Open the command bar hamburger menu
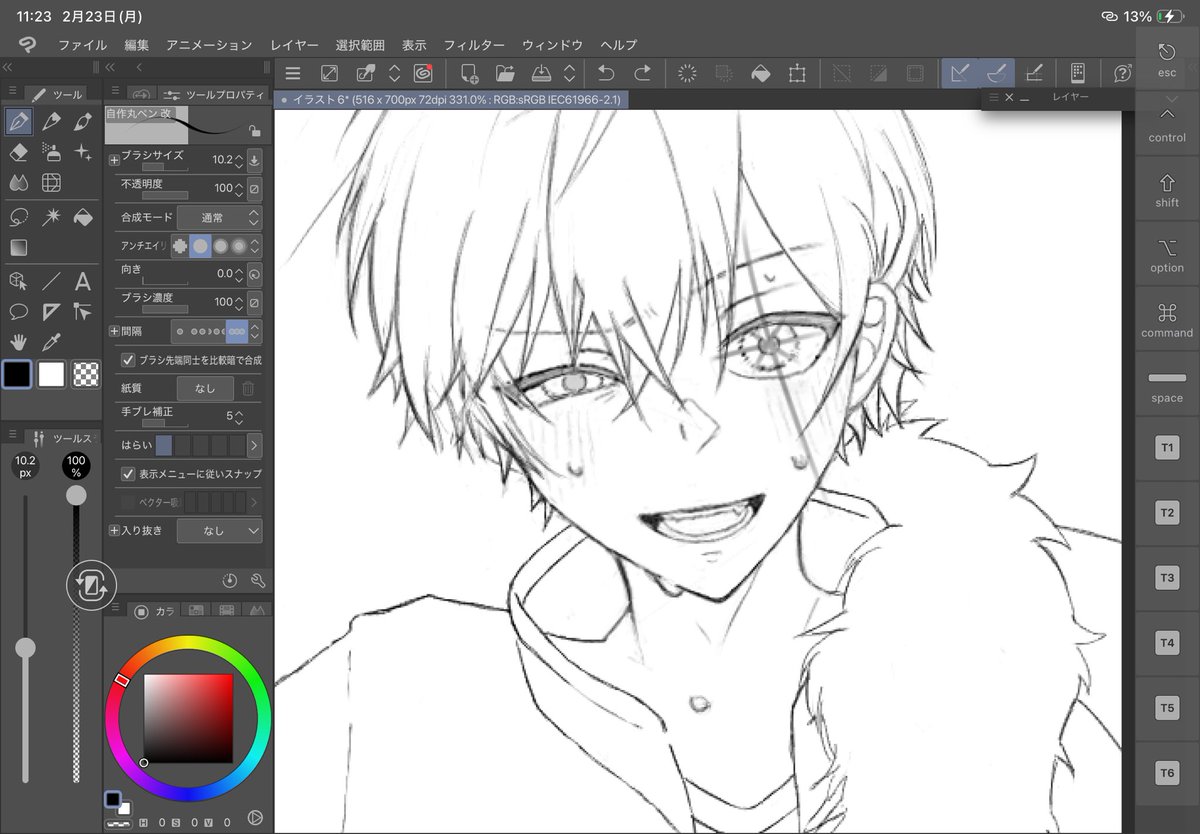The width and height of the screenshot is (1200, 834). pos(292,73)
